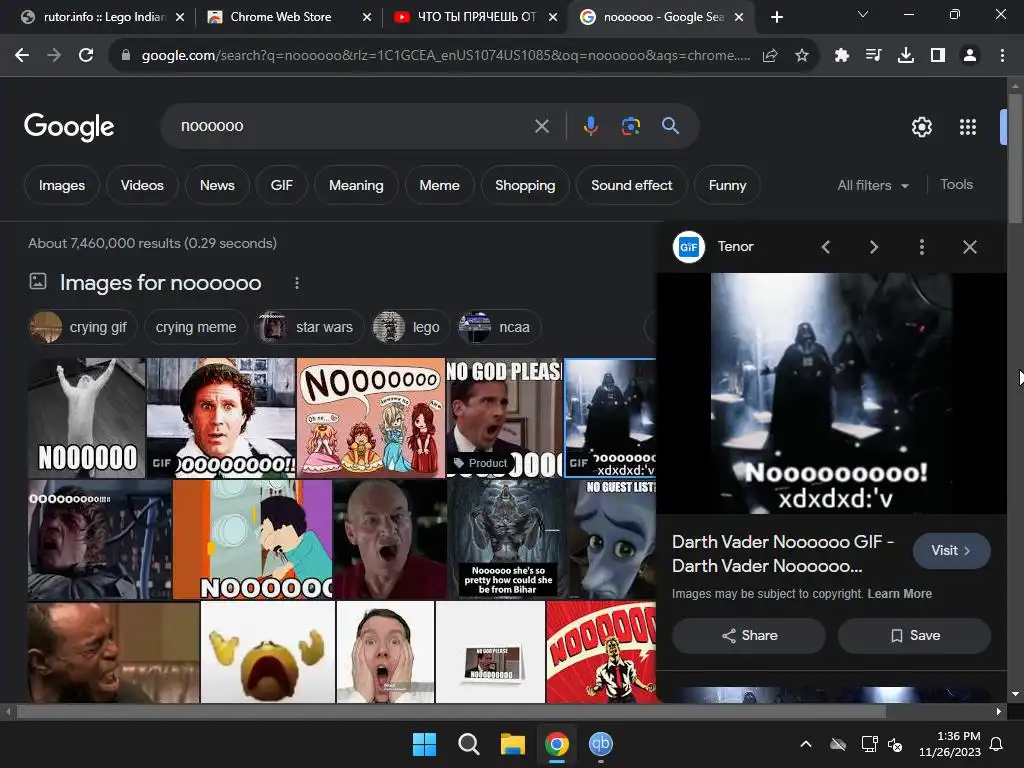
Task: Go back to the previous page
Action: click(22, 56)
